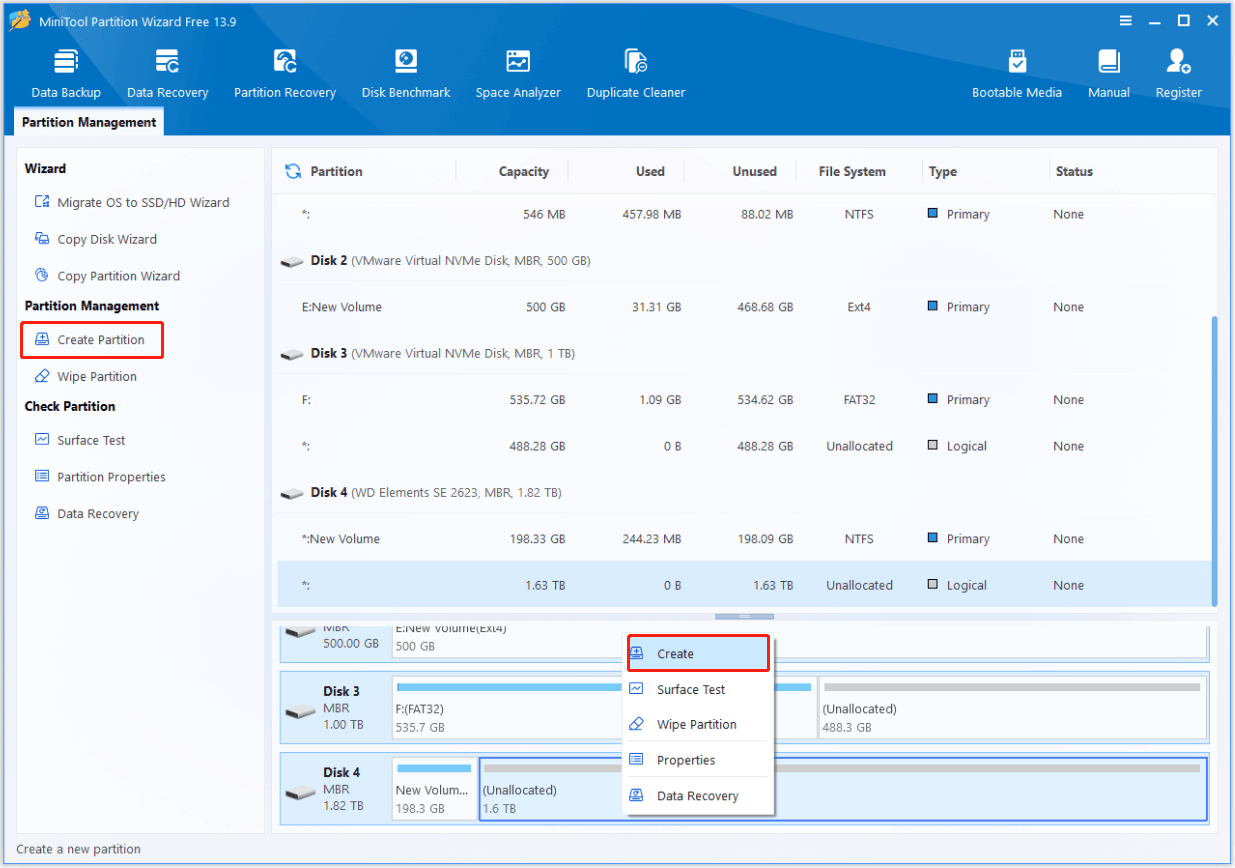Select the E:New Volume partition row

[744, 307]
